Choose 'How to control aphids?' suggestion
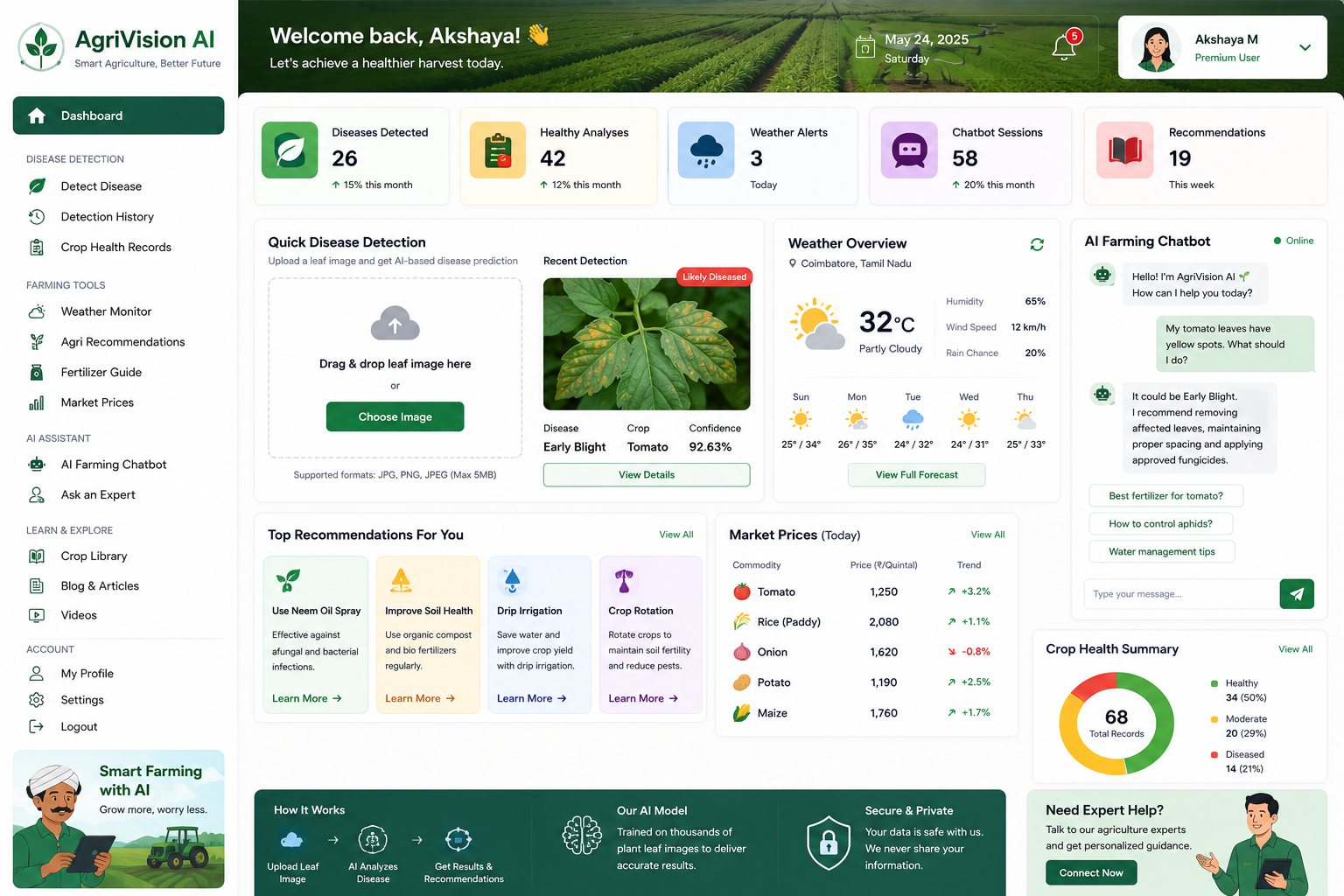 click(1160, 523)
